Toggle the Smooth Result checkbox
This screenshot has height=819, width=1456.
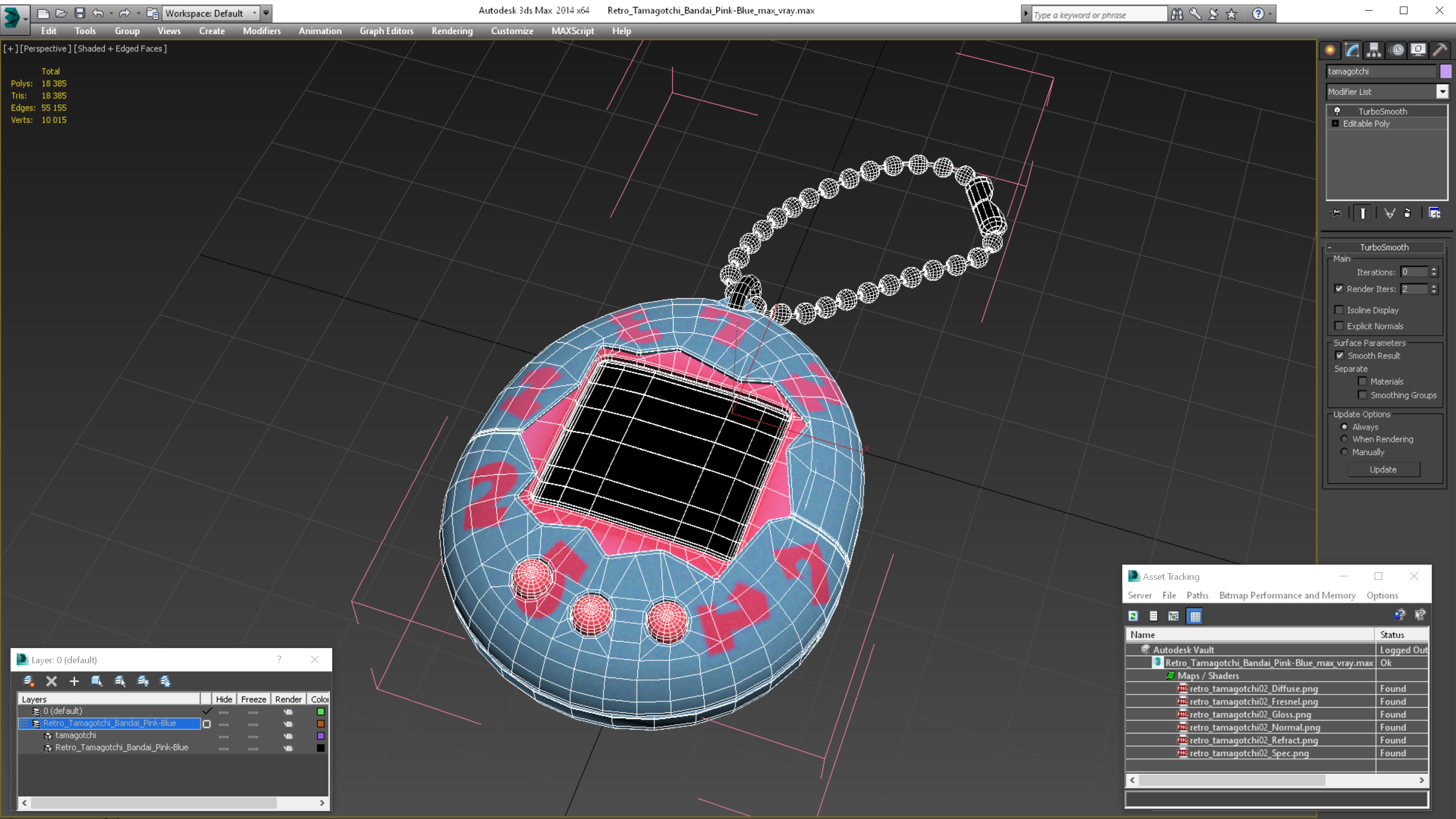[1340, 355]
